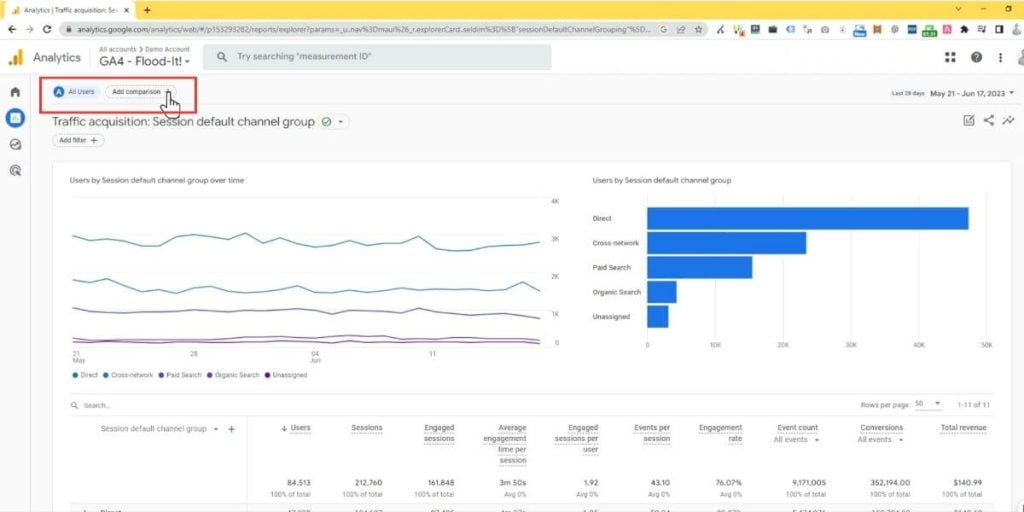This screenshot has width=1024, height=512.
Task: Click the Customize report pencil icon
Action: (968, 121)
